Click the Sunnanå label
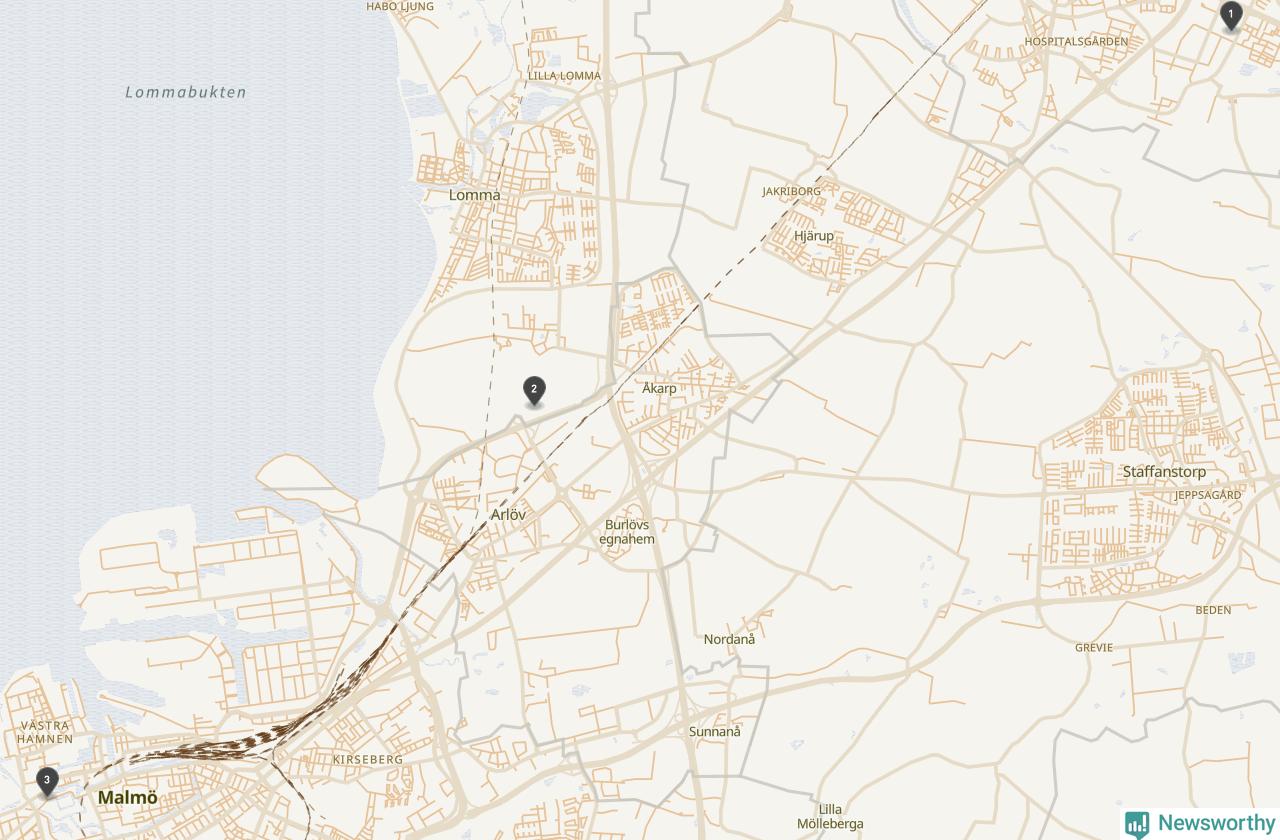 715,732
